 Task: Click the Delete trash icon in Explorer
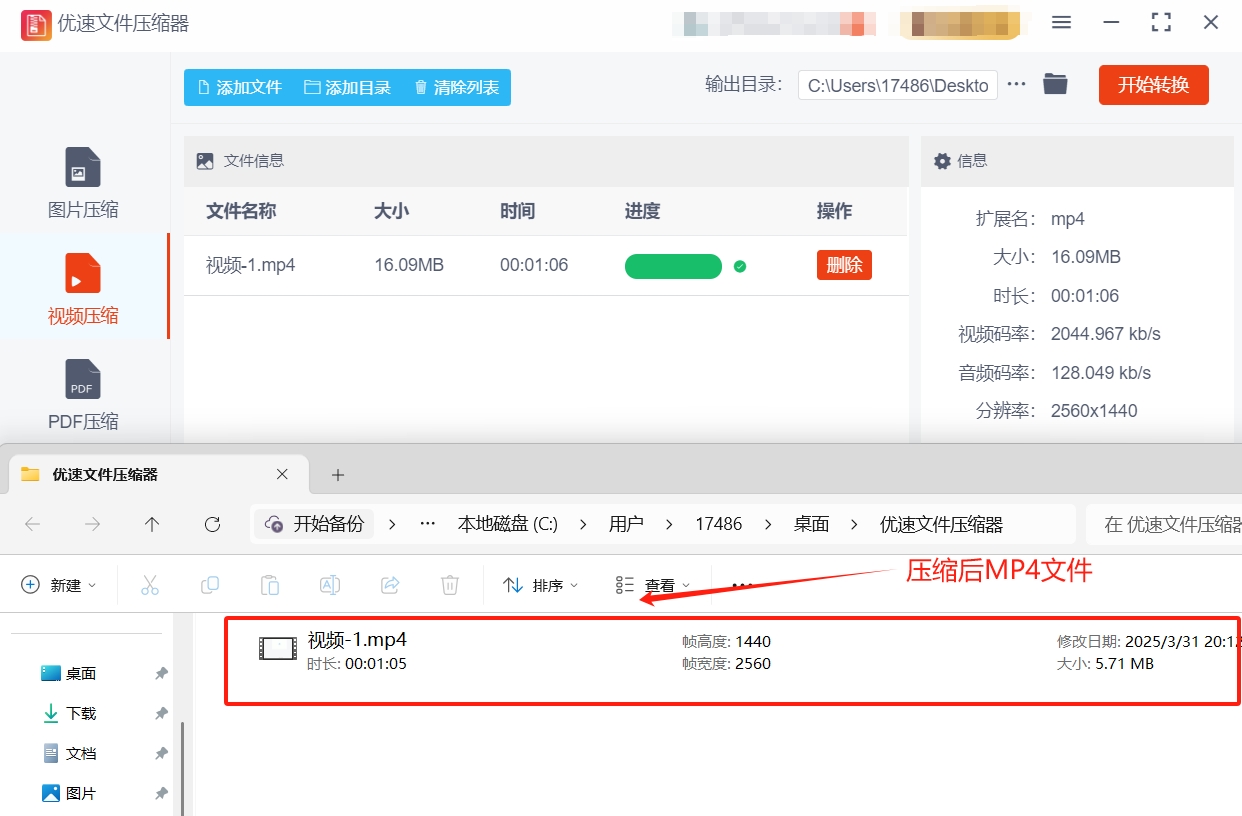point(450,585)
